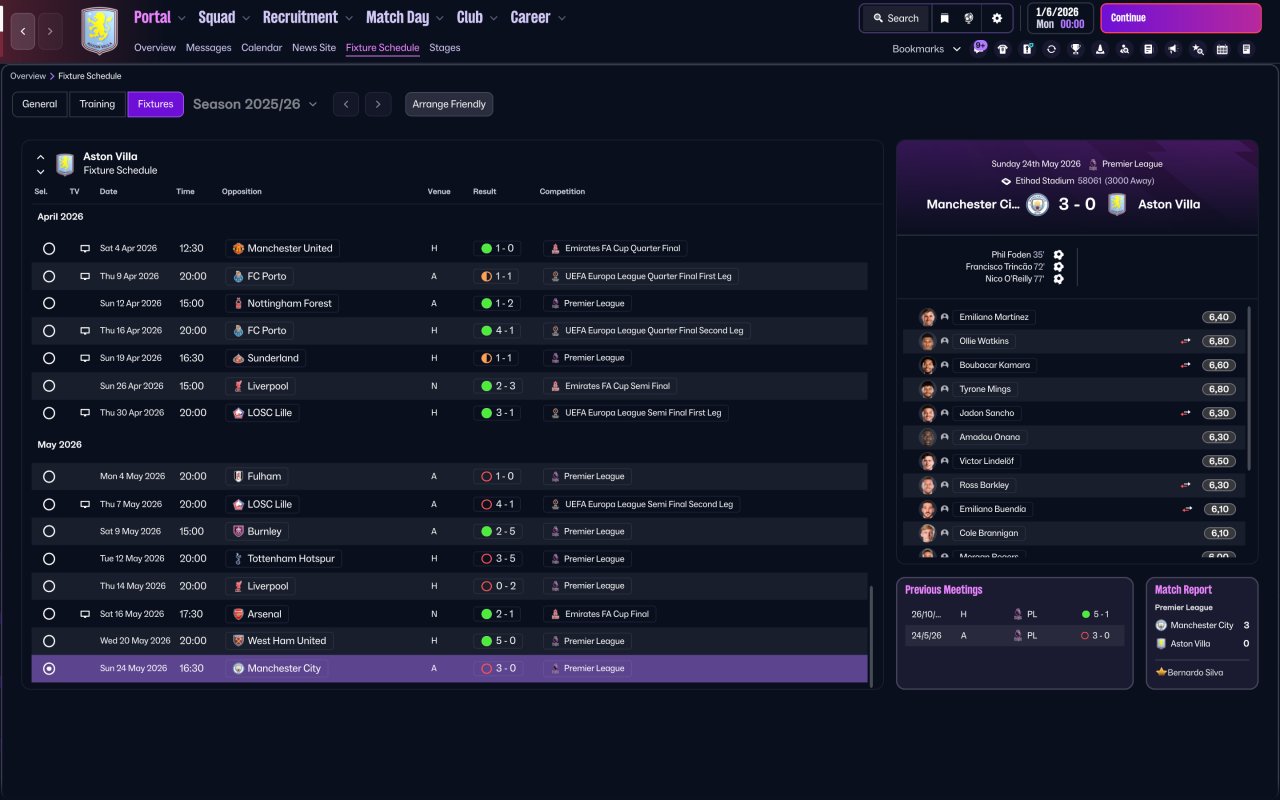Open the world globe icon in top bar
Screen dimensions: 1280x800
970,18
